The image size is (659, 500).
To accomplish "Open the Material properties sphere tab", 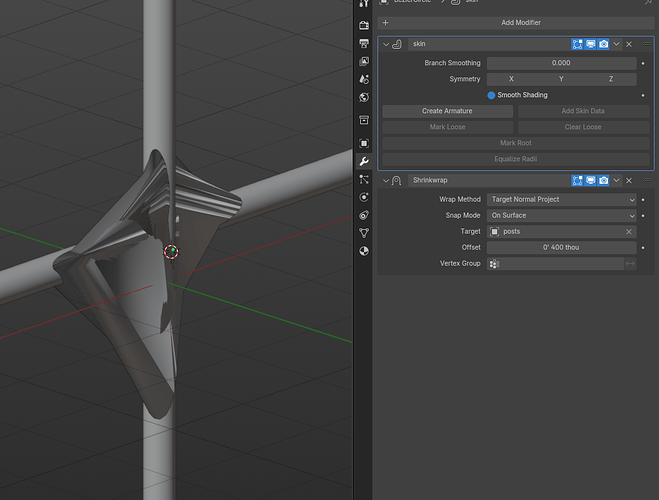I will click(364, 251).
